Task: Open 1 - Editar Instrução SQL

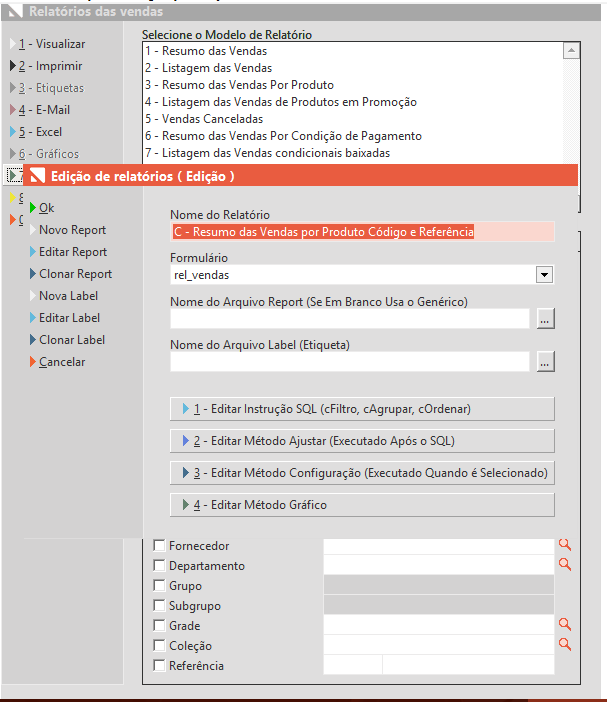Action: tap(362, 409)
